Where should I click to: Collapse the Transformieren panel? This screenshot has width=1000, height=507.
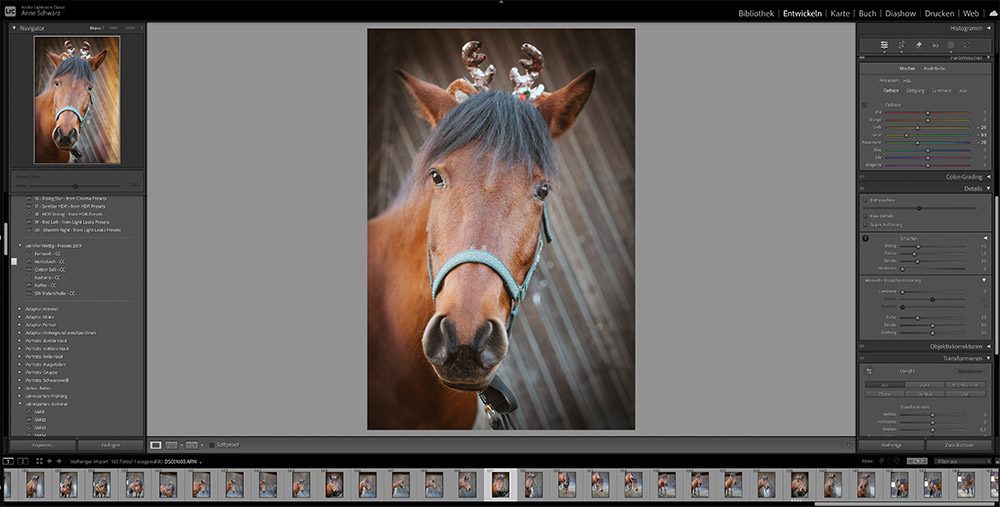(989, 358)
